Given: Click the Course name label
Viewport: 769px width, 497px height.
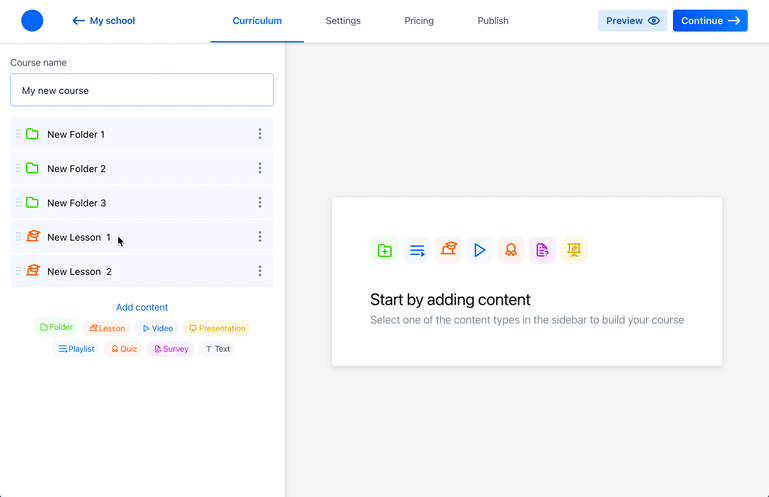Looking at the screenshot, I should pos(38,63).
